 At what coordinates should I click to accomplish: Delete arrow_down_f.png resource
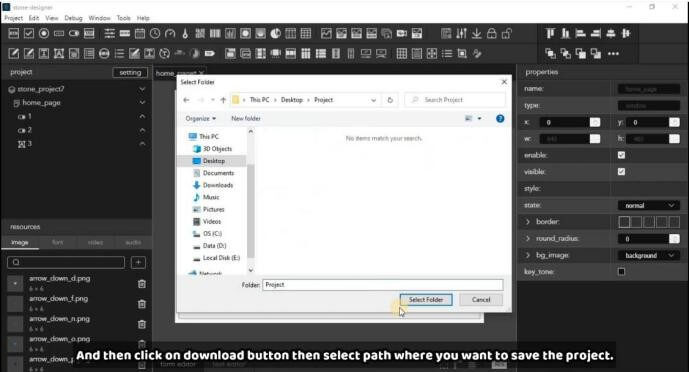(x=141, y=304)
